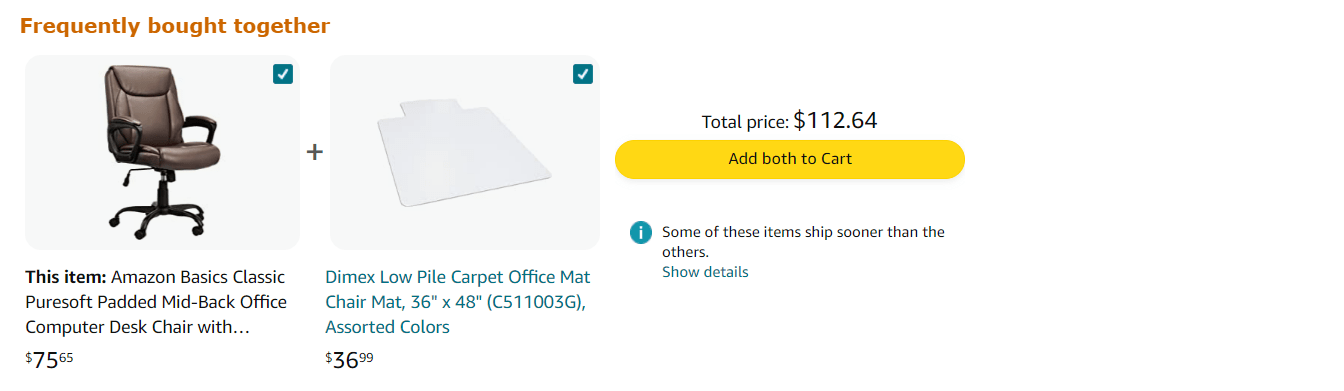This screenshot has height=391, width=1344.
Task: Click the plus sign between products
Action: (x=315, y=152)
